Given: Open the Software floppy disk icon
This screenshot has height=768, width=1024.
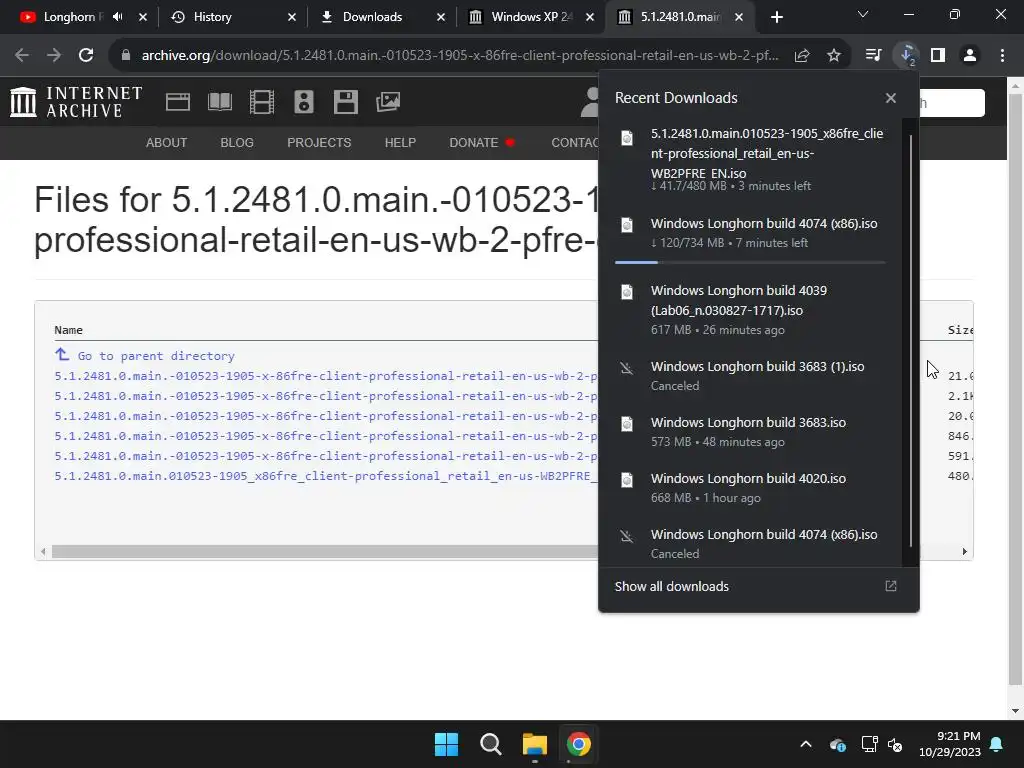Looking at the screenshot, I should pos(345,102).
